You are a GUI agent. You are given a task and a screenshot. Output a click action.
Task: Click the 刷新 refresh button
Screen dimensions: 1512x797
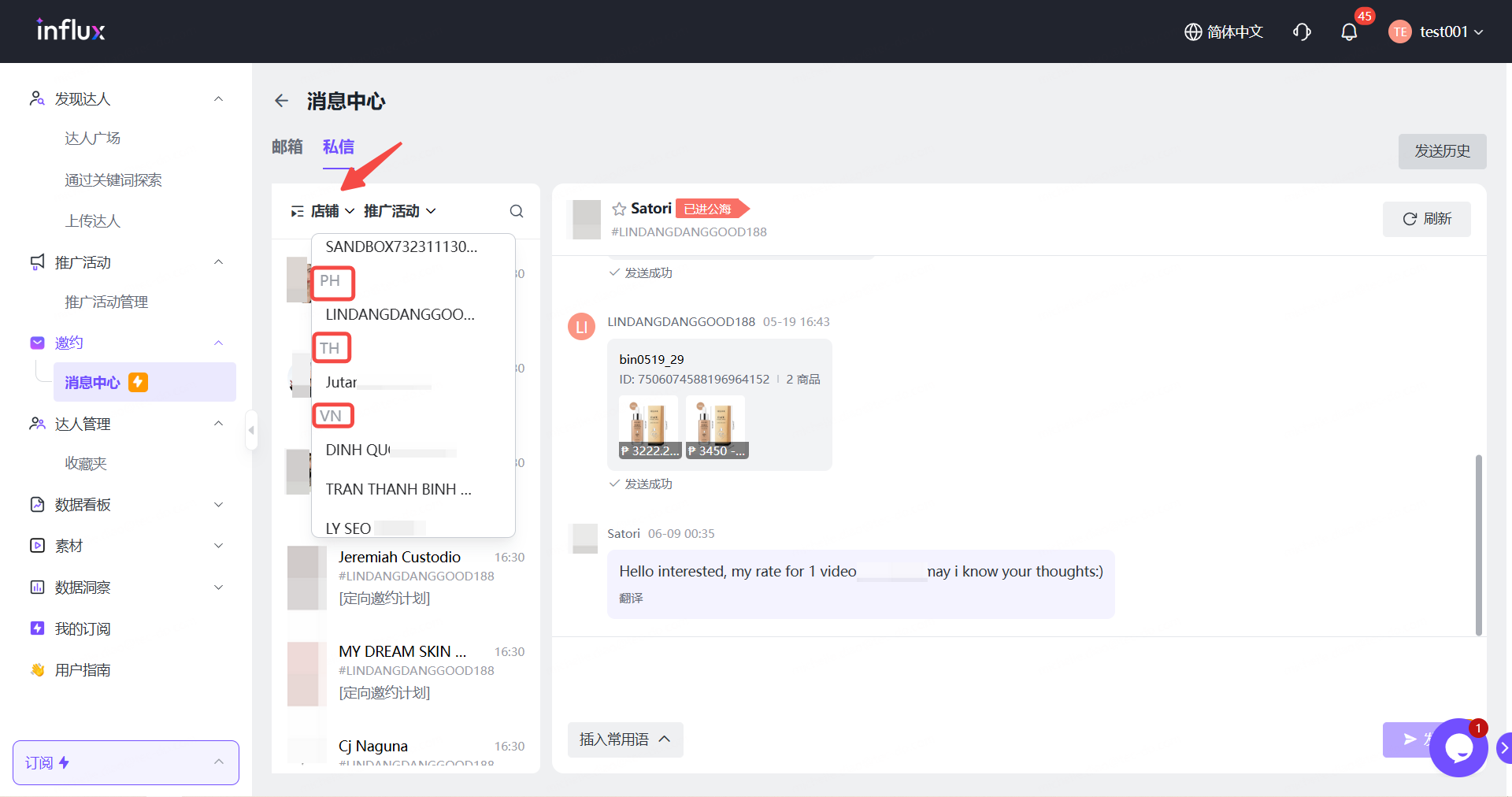point(1426,219)
